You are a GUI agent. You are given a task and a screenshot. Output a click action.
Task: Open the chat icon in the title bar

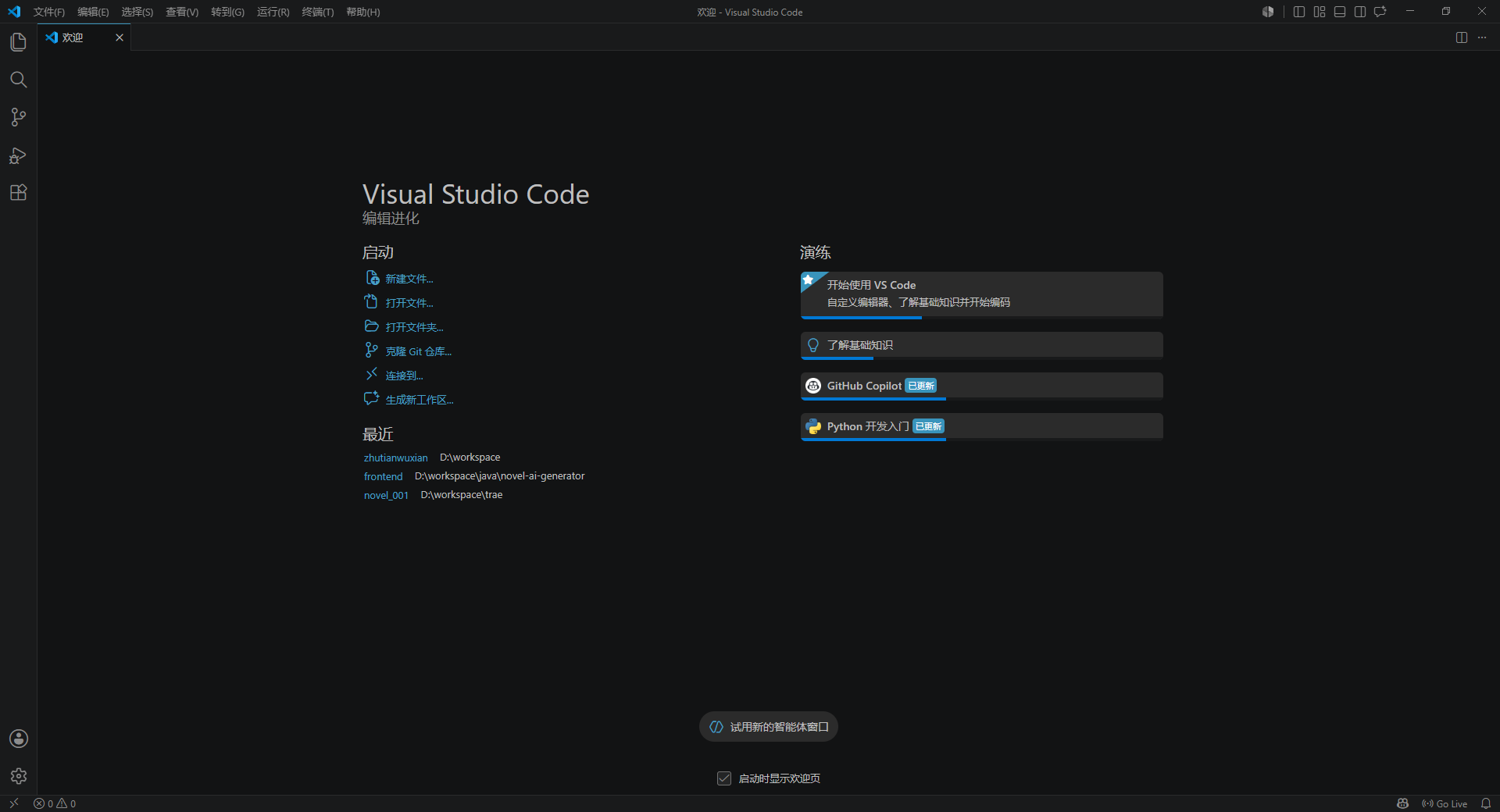pos(1380,12)
